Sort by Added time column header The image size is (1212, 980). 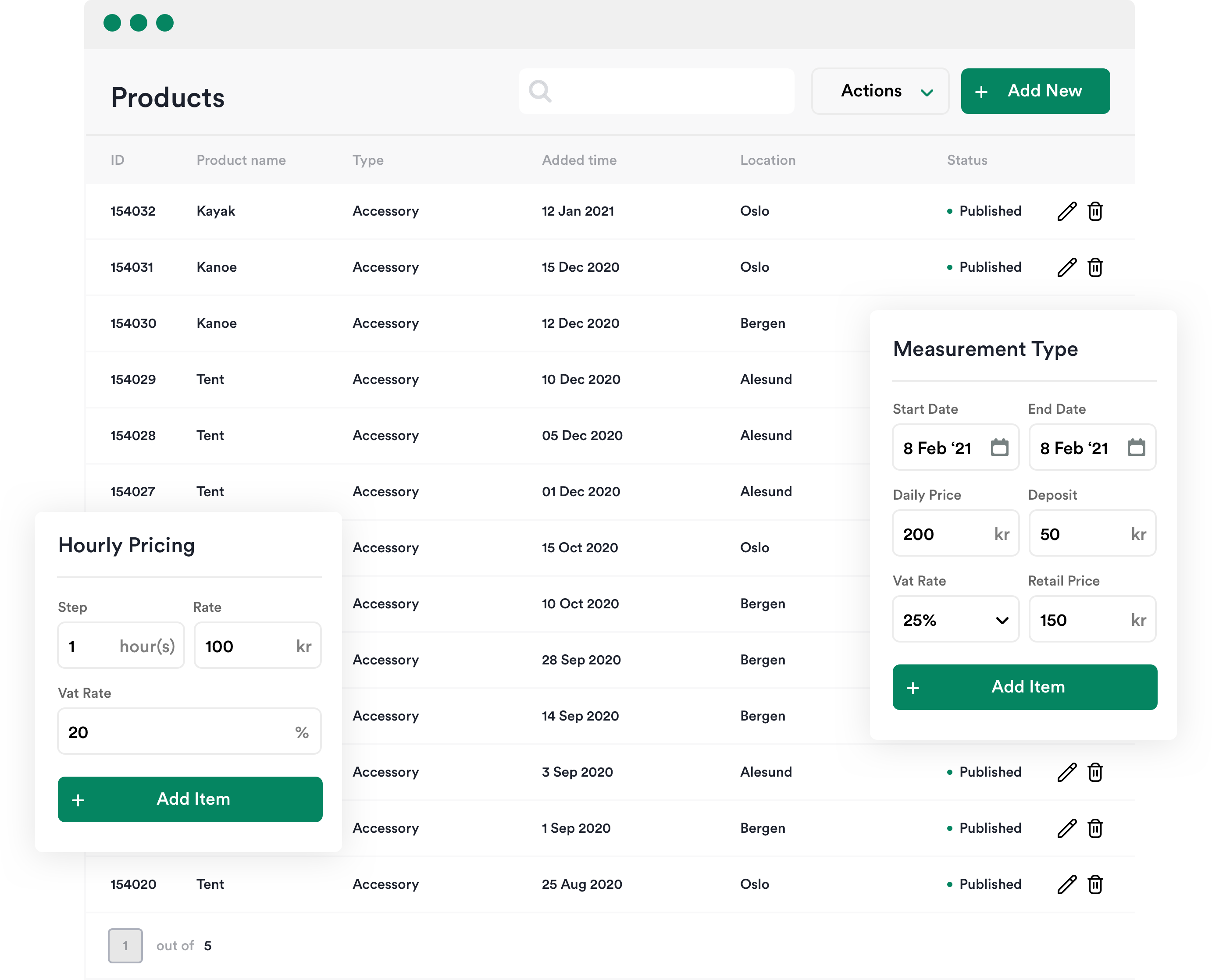579,160
